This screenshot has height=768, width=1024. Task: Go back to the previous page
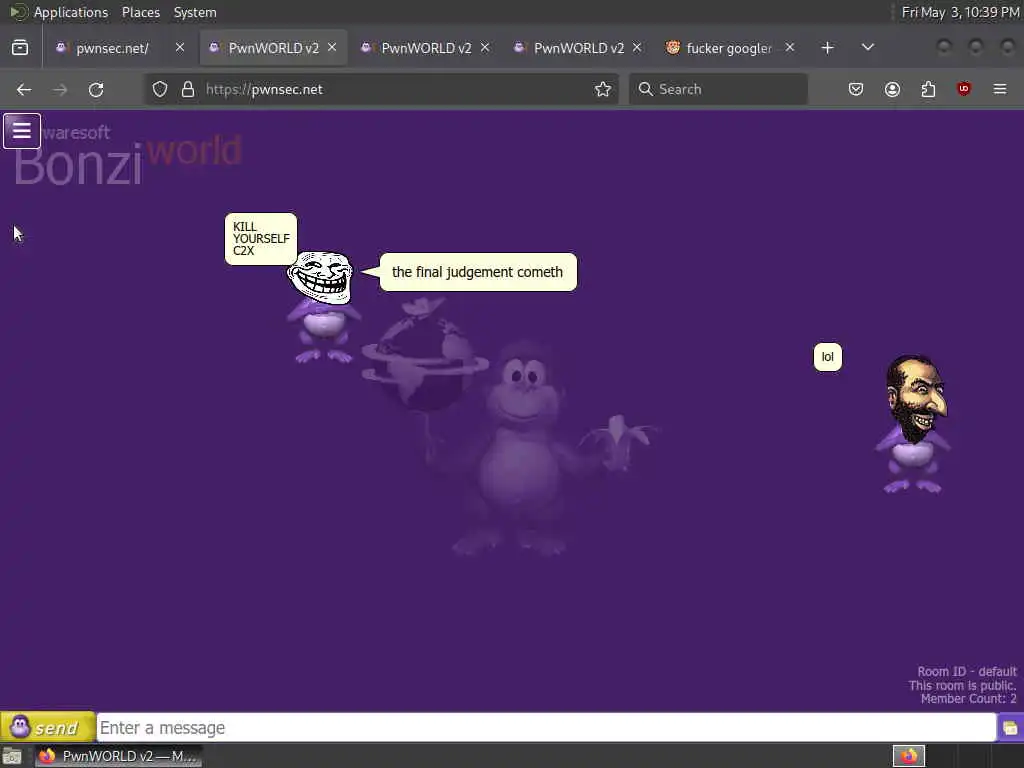tap(24, 89)
